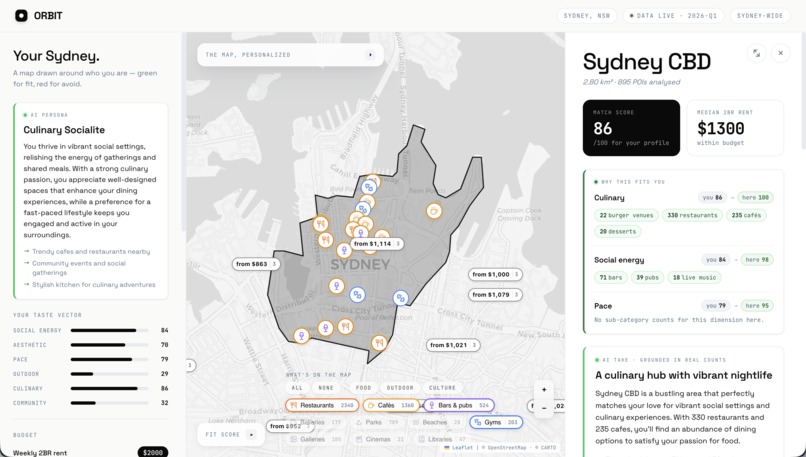The width and height of the screenshot is (806, 457).
Task: Enable the Parks layer chip
Action: click(x=377, y=422)
